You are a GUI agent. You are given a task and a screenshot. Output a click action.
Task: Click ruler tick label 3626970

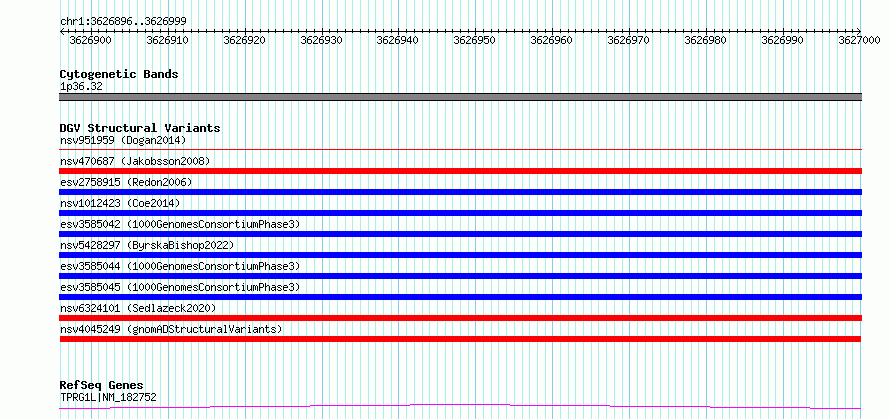[x=628, y=40]
